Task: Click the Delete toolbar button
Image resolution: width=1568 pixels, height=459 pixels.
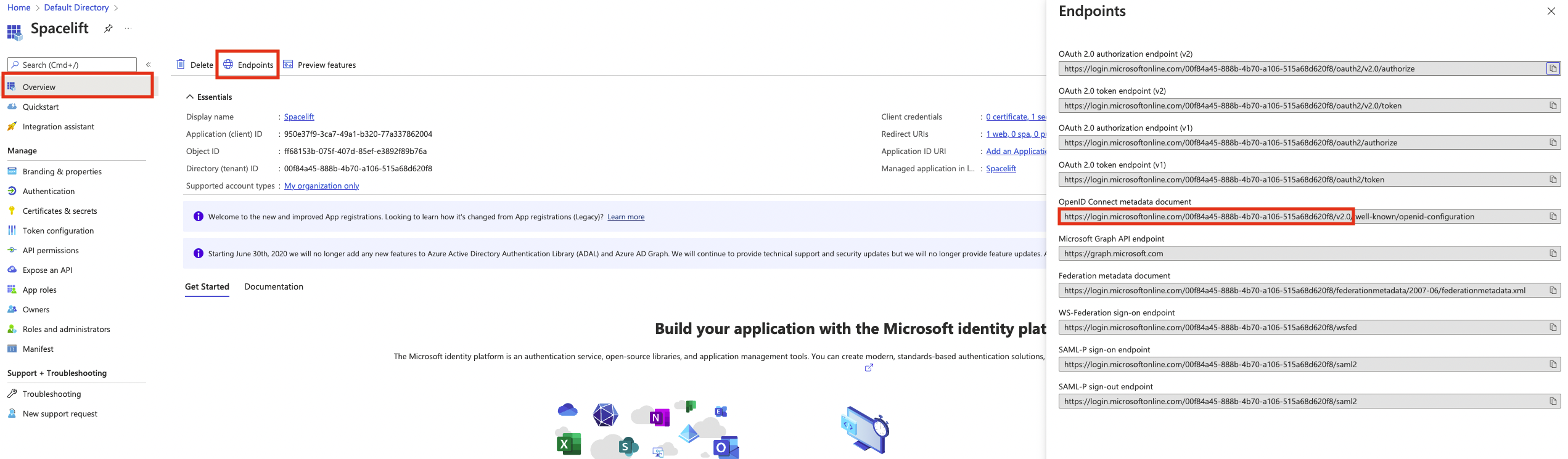Action: tap(195, 65)
